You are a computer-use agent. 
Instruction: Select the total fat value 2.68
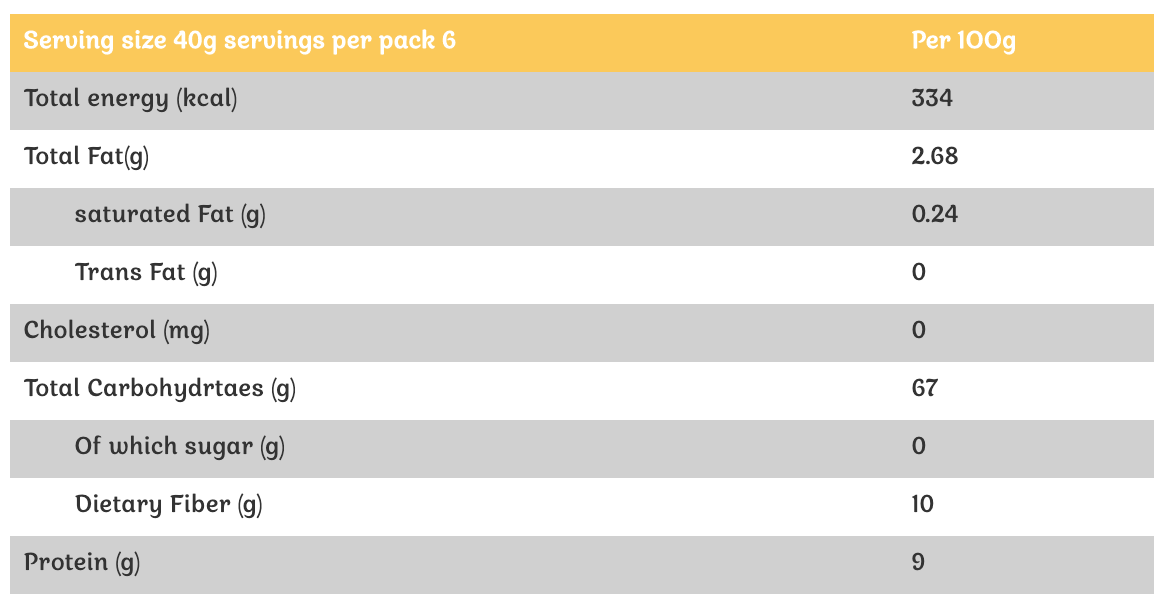(935, 157)
